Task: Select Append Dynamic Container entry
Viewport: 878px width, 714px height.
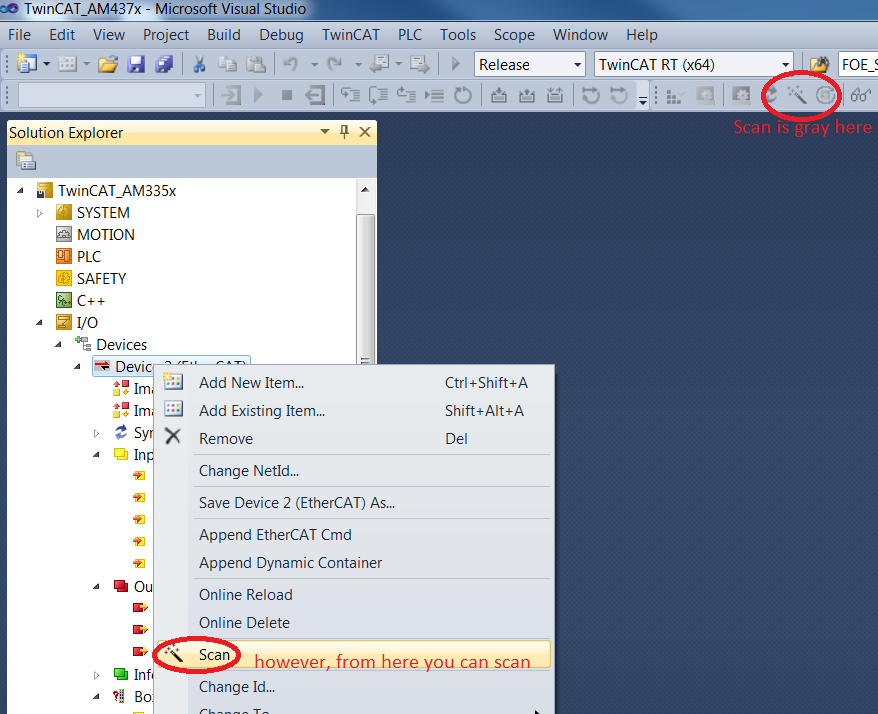Action: click(354, 563)
